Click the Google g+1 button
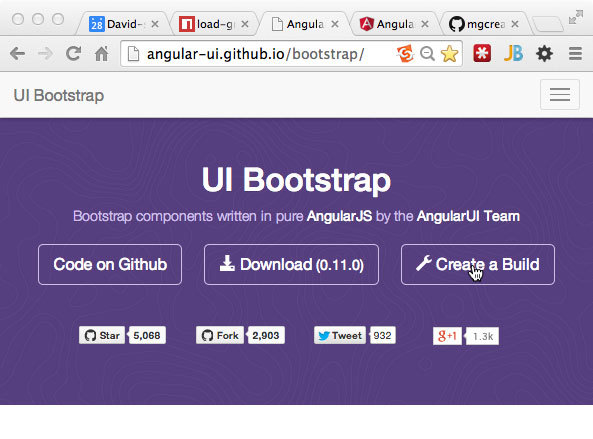Viewport: 593px width, 439px height. [x=447, y=336]
